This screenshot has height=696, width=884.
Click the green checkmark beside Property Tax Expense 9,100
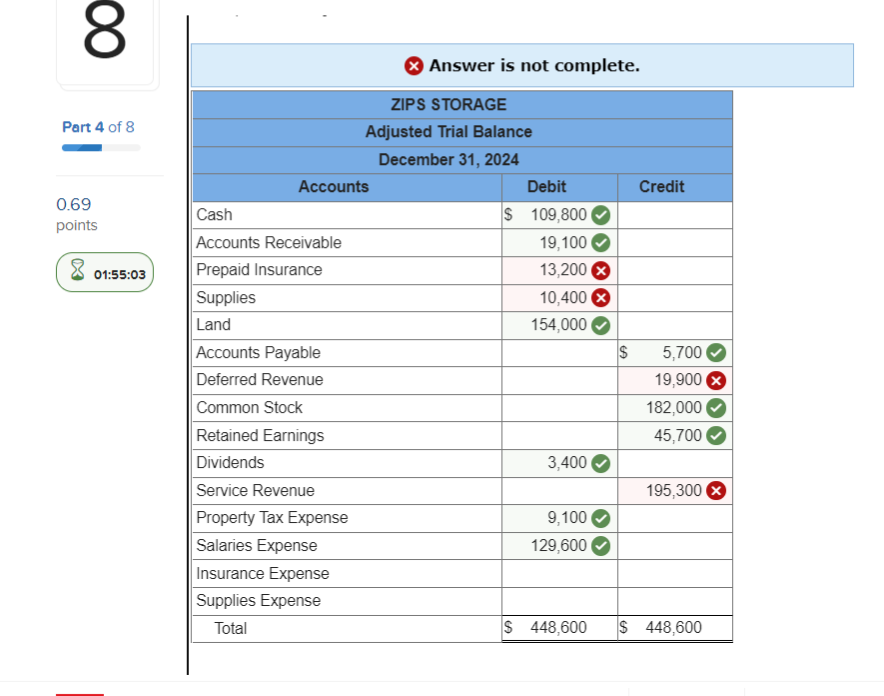point(601,518)
